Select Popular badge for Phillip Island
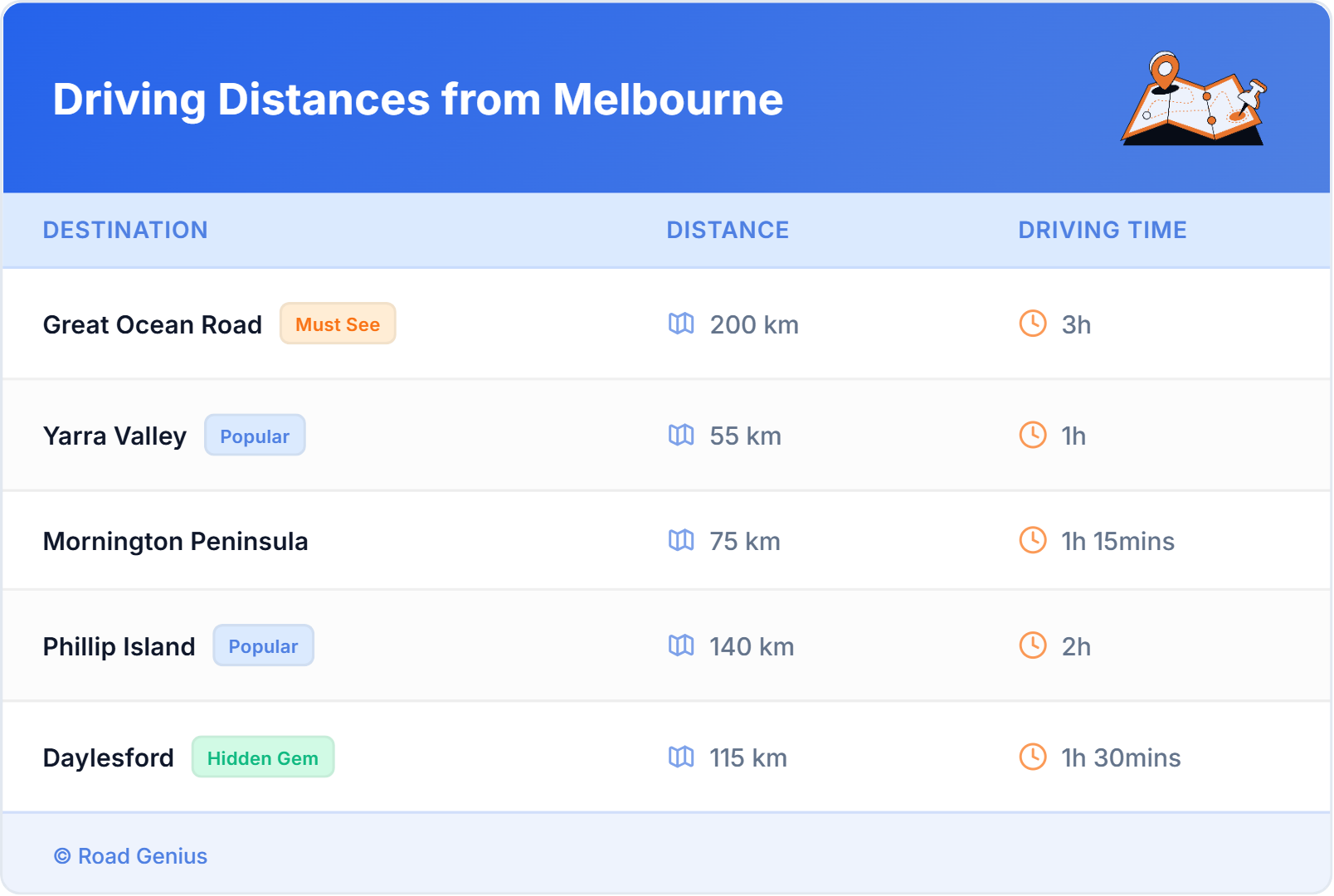Viewport: 1334px width, 896px height. point(263,645)
